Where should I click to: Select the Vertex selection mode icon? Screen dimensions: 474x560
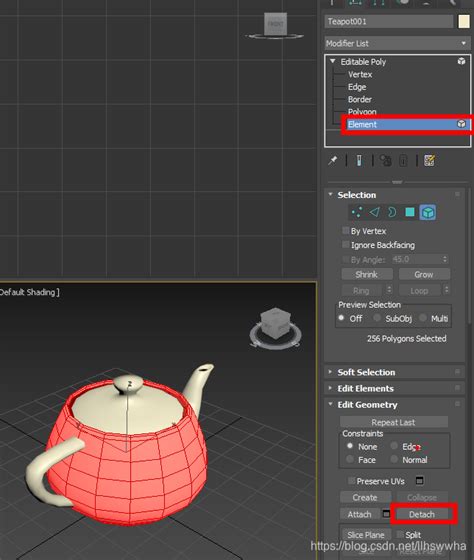(x=357, y=212)
